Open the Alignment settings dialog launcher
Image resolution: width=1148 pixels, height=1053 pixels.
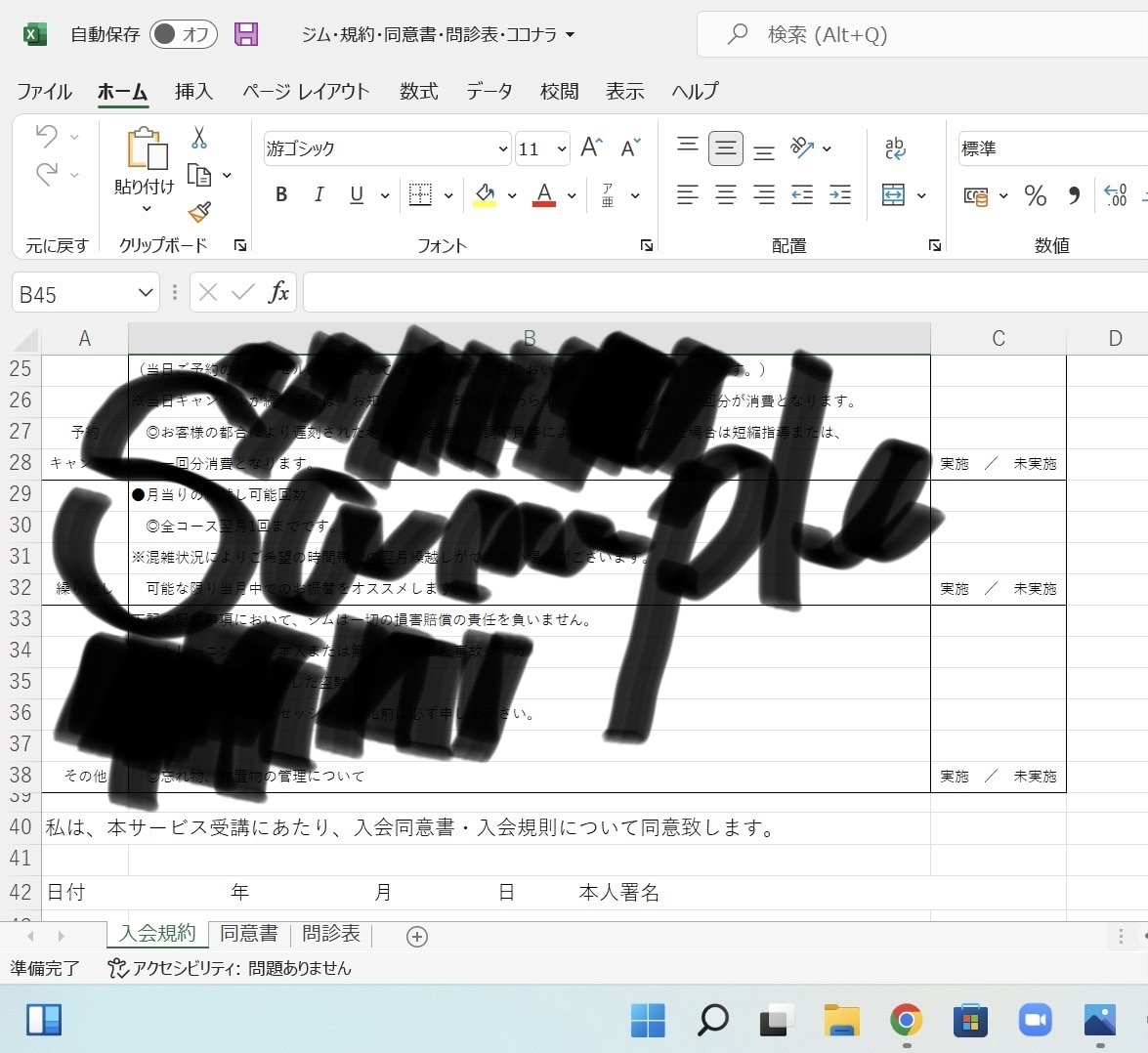pyautogui.click(x=935, y=245)
